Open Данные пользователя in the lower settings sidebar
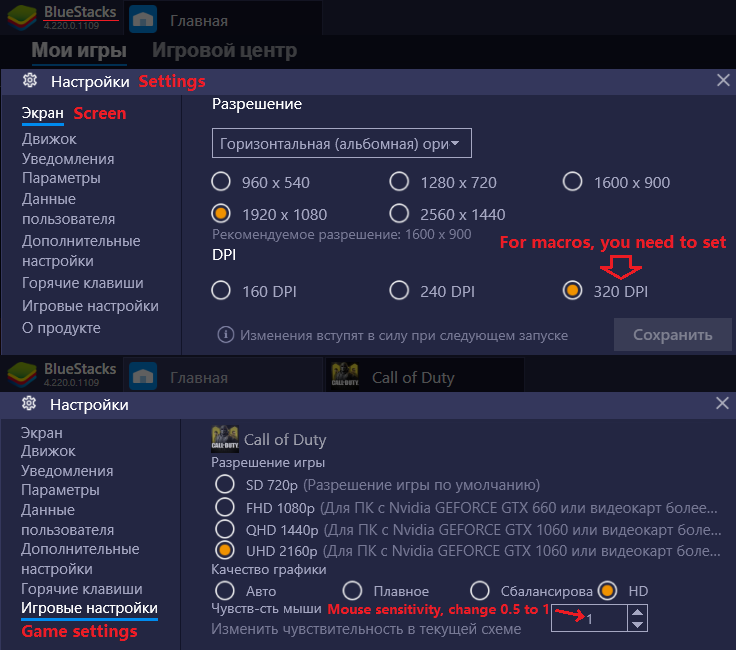736x650 pixels. point(68,520)
